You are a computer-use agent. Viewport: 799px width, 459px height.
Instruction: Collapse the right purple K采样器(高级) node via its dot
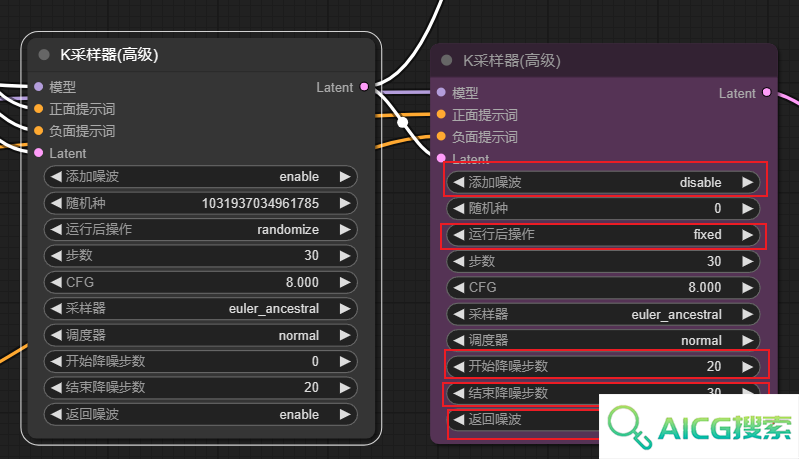[447, 61]
